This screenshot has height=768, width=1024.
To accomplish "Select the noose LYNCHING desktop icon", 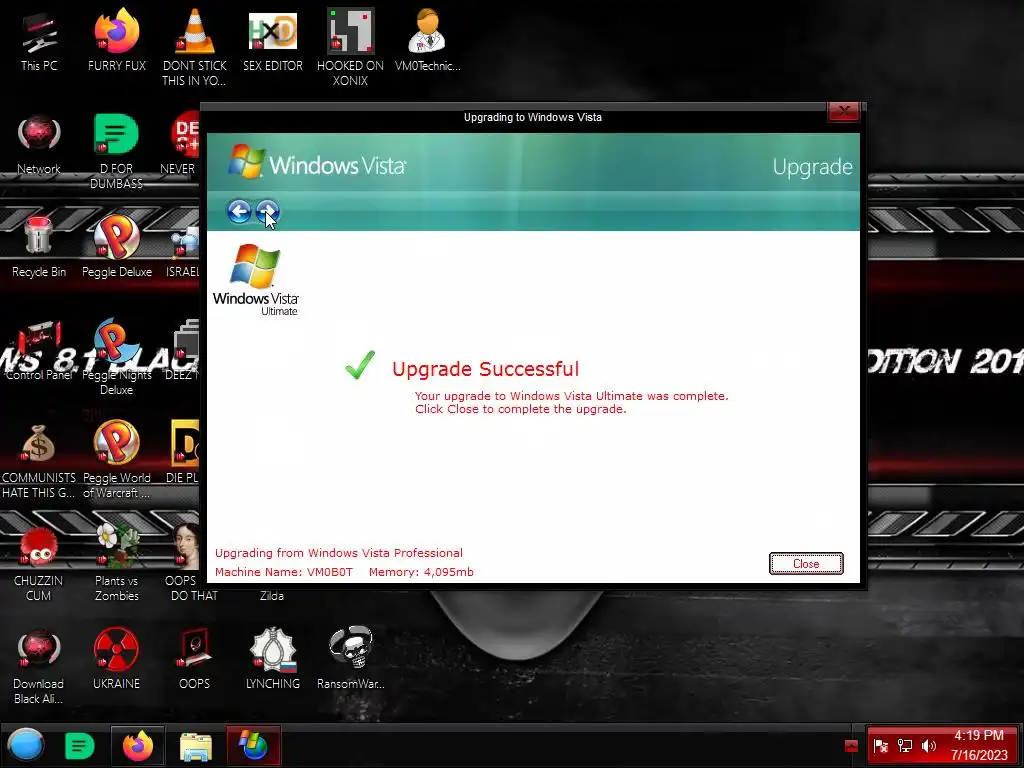I will (272, 660).
